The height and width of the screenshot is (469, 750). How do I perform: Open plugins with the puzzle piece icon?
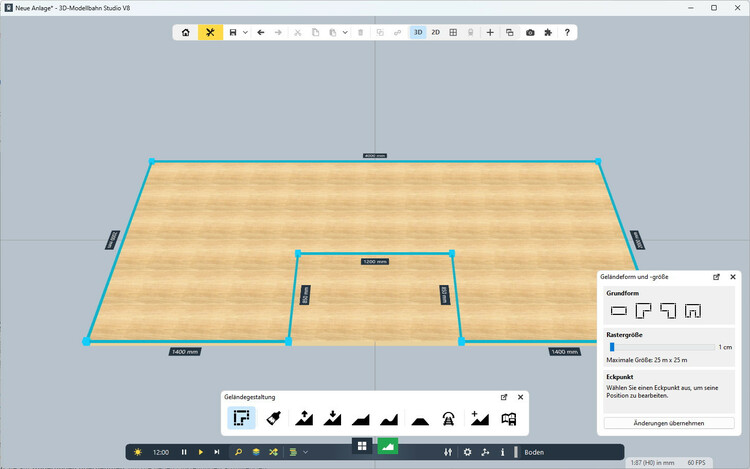click(548, 33)
